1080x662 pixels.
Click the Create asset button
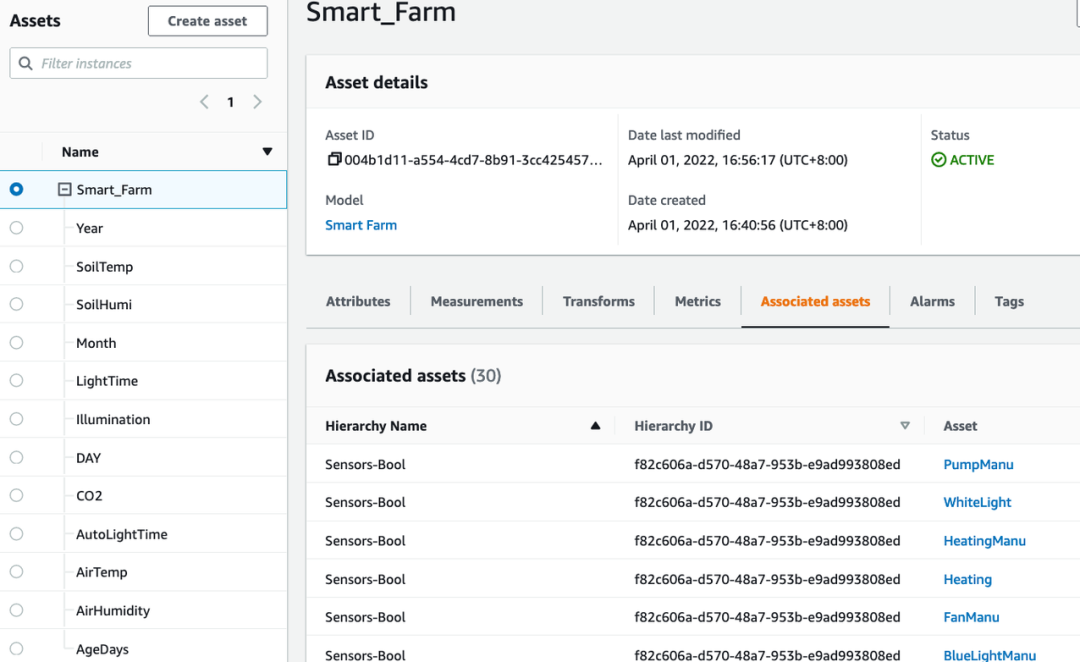click(207, 21)
